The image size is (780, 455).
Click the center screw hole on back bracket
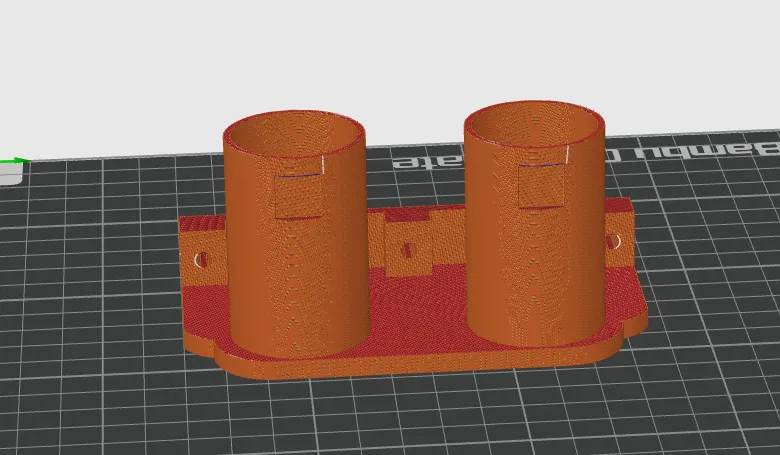tap(406, 250)
